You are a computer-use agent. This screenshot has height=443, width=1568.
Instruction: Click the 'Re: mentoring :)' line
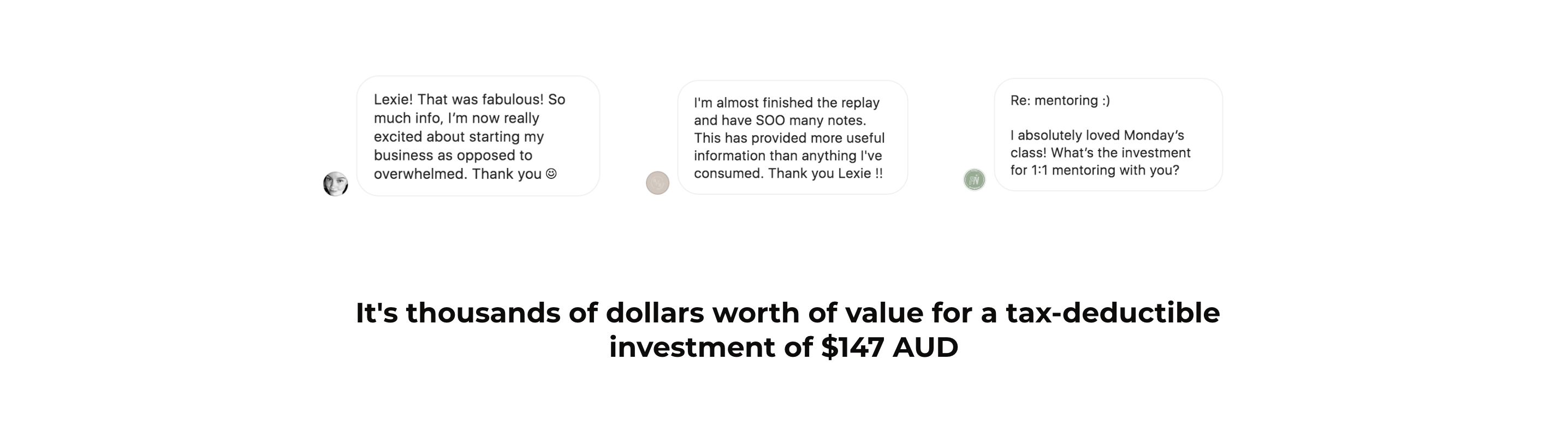[x=1060, y=100]
